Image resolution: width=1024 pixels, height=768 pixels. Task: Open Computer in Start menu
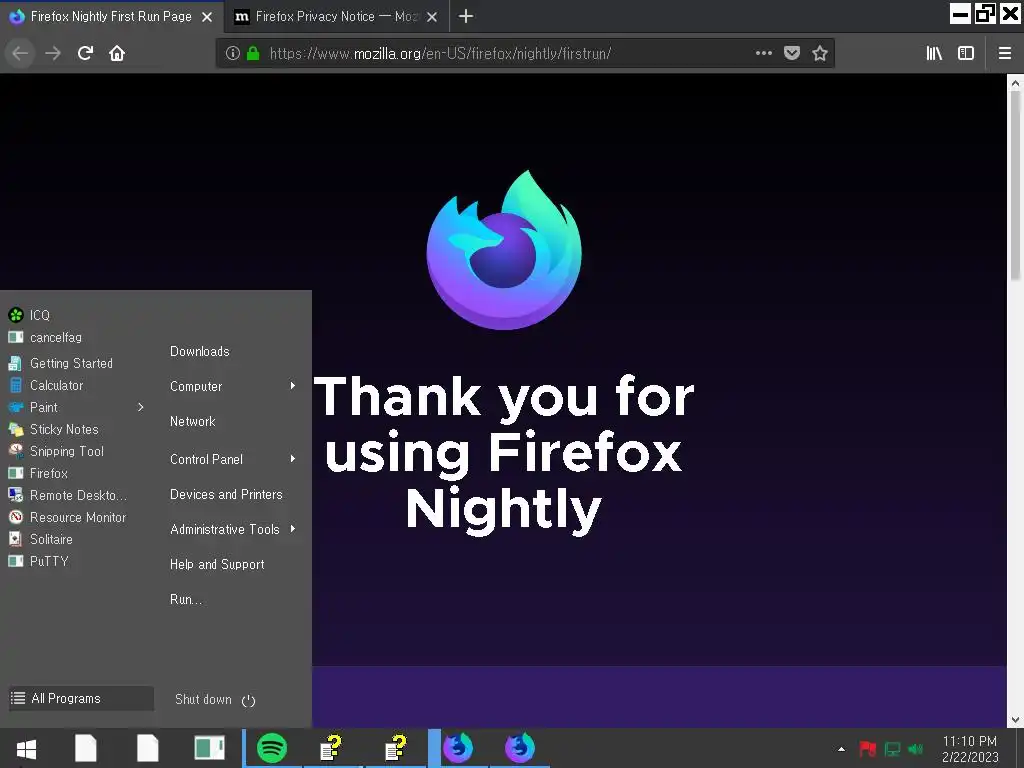point(196,387)
